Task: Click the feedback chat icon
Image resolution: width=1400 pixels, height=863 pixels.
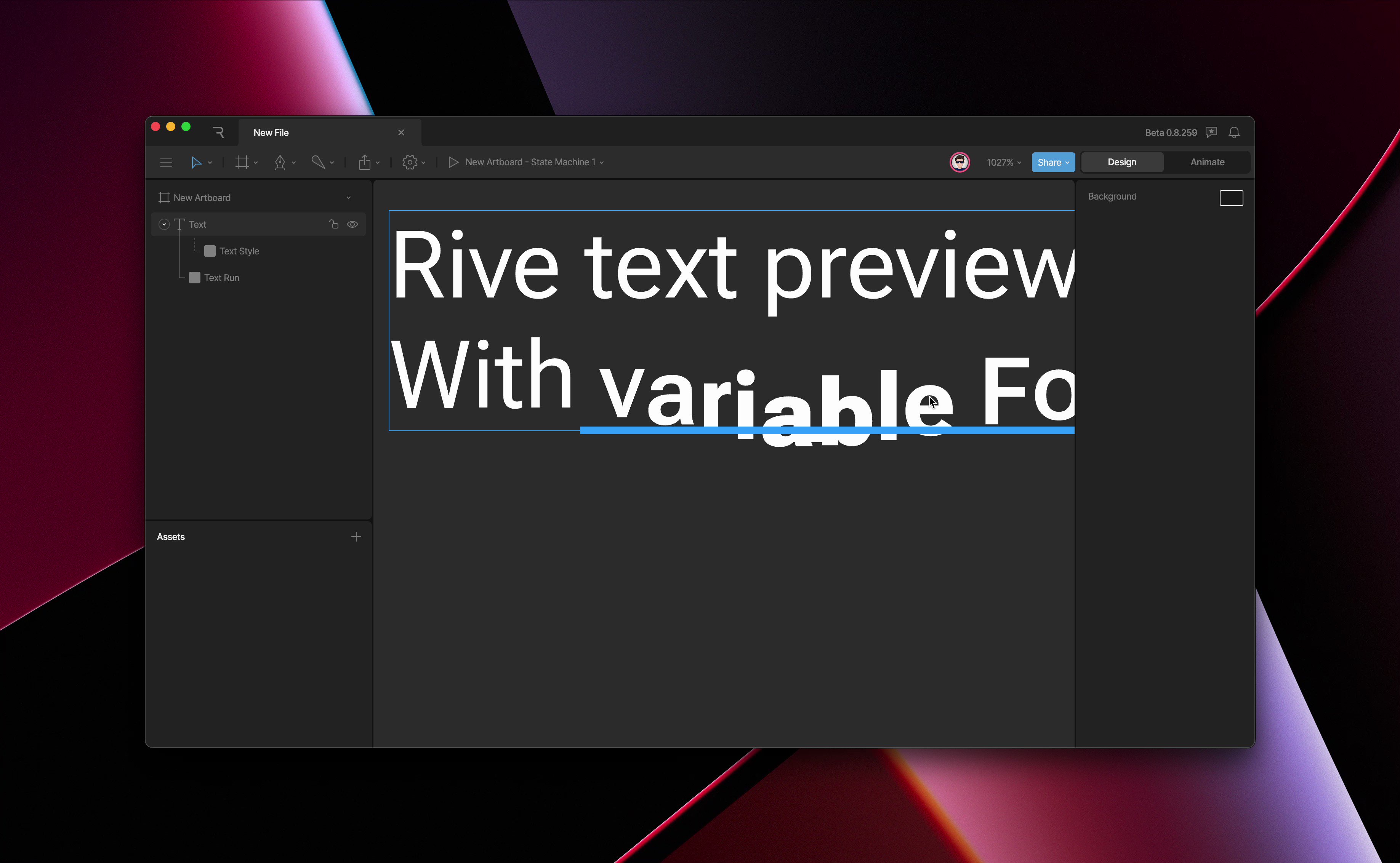Action: click(1211, 133)
